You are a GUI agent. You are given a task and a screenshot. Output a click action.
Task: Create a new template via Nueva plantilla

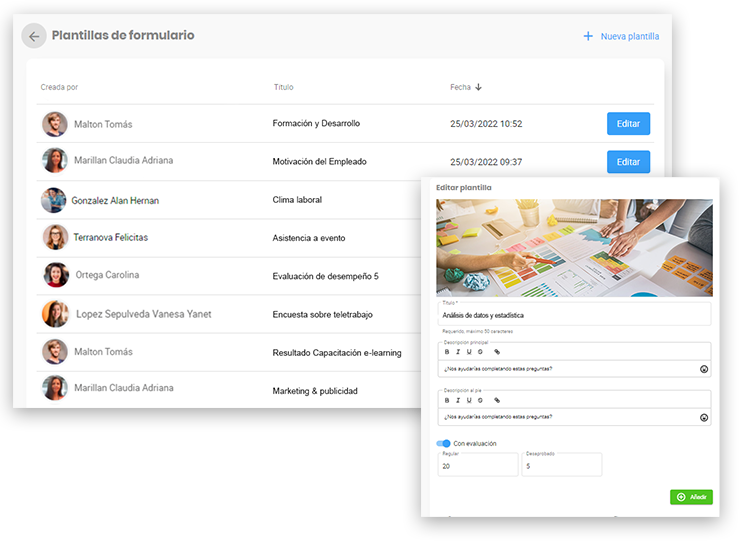pyautogui.click(x=621, y=36)
